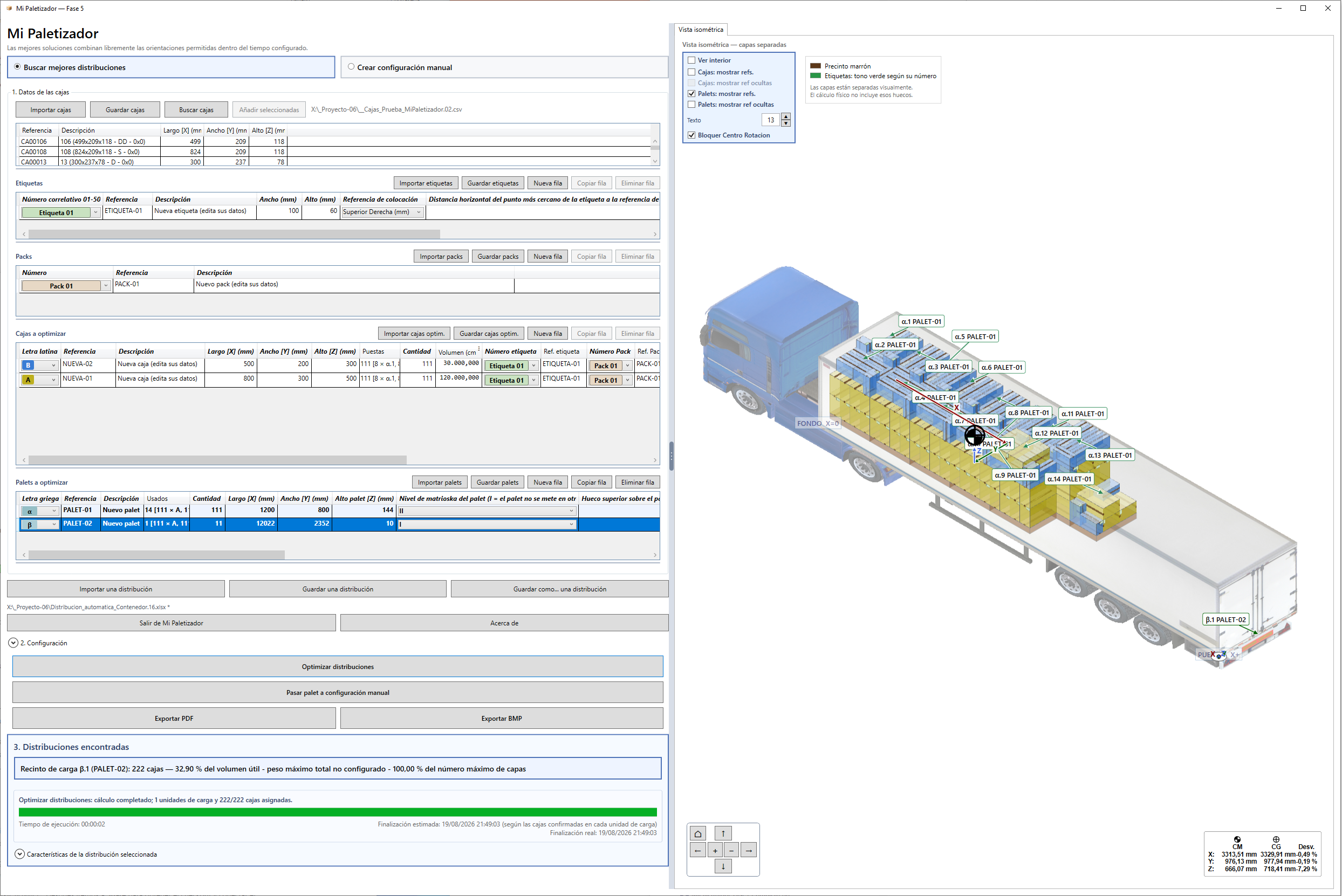
Task: Open the Etiqueta 01 dropdown in the NUEVA-02 row
Action: coord(534,366)
